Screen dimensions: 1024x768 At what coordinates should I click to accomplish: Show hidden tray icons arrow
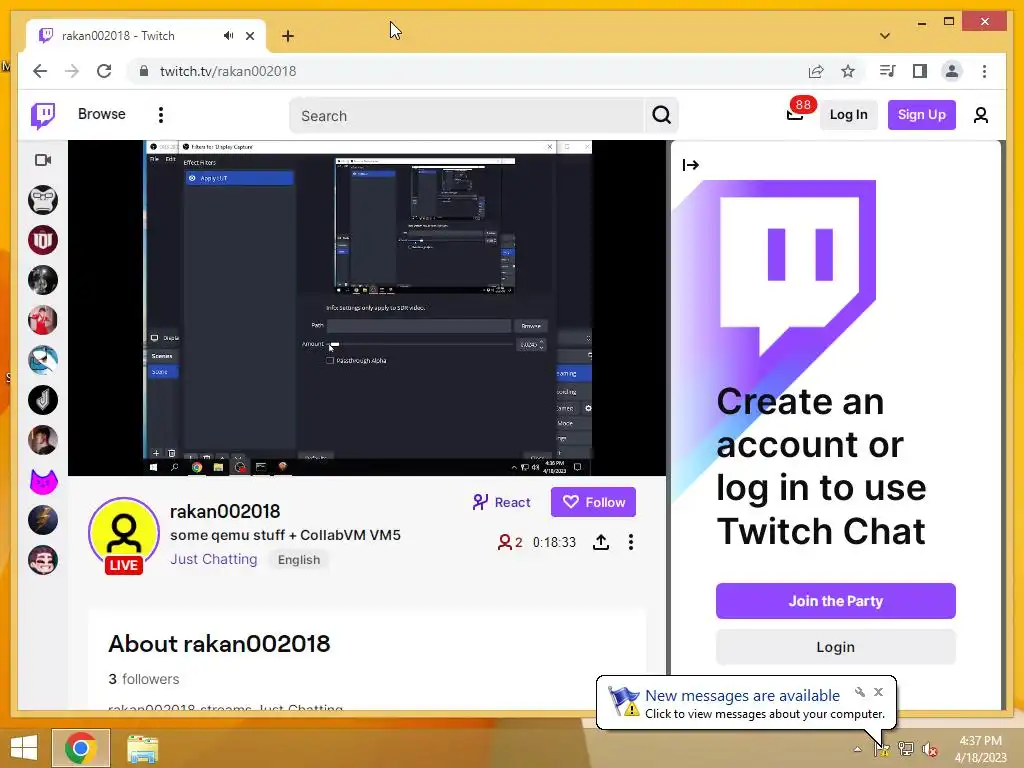click(x=857, y=749)
